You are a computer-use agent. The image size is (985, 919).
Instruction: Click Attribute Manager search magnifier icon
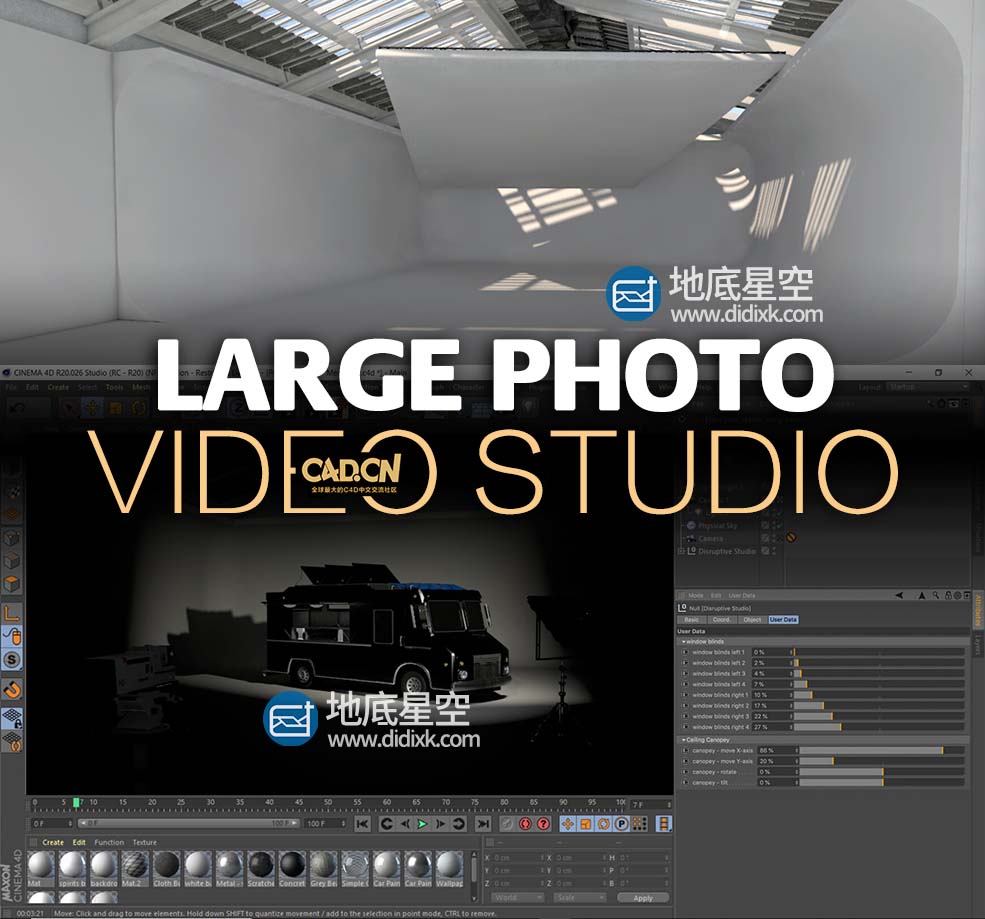click(x=936, y=595)
